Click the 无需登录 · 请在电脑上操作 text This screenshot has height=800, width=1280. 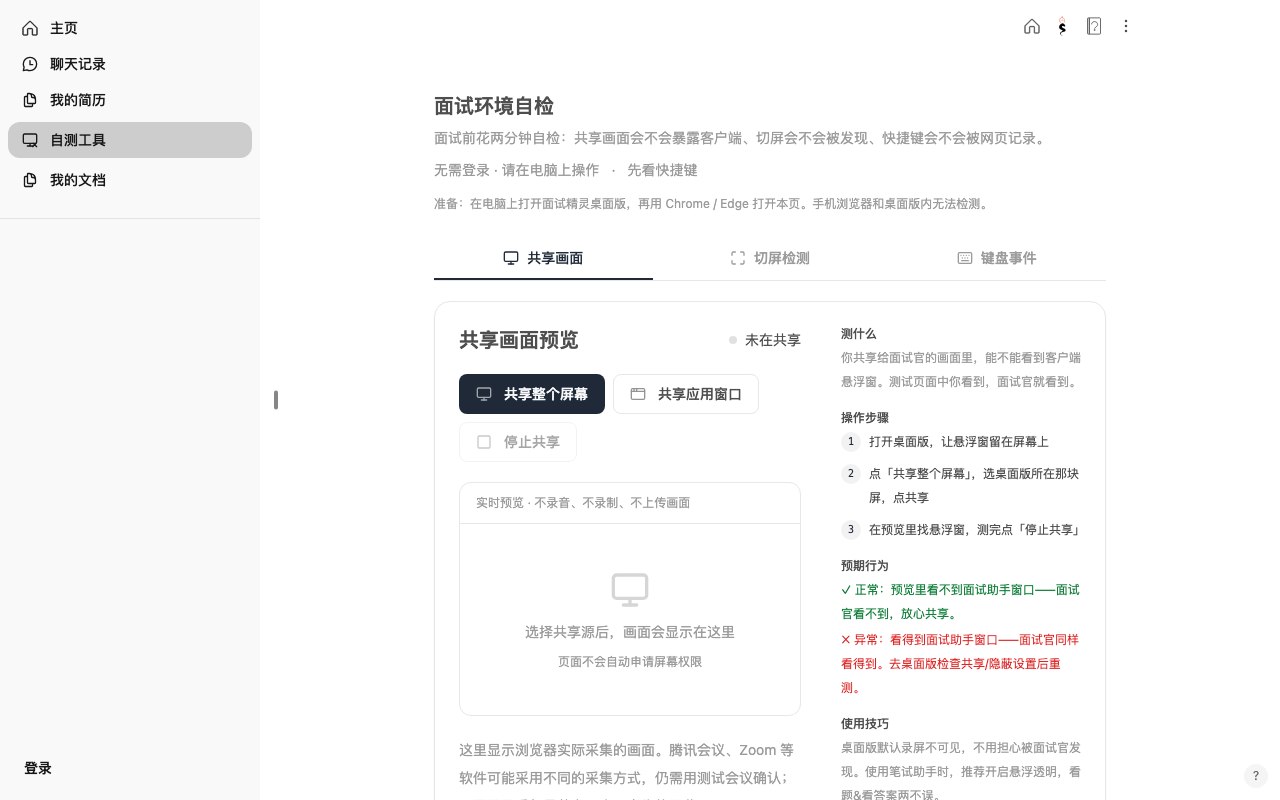(516, 170)
